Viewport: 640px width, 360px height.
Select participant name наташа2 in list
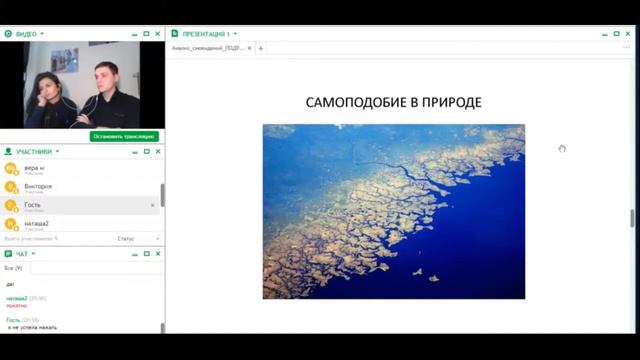(x=36, y=223)
